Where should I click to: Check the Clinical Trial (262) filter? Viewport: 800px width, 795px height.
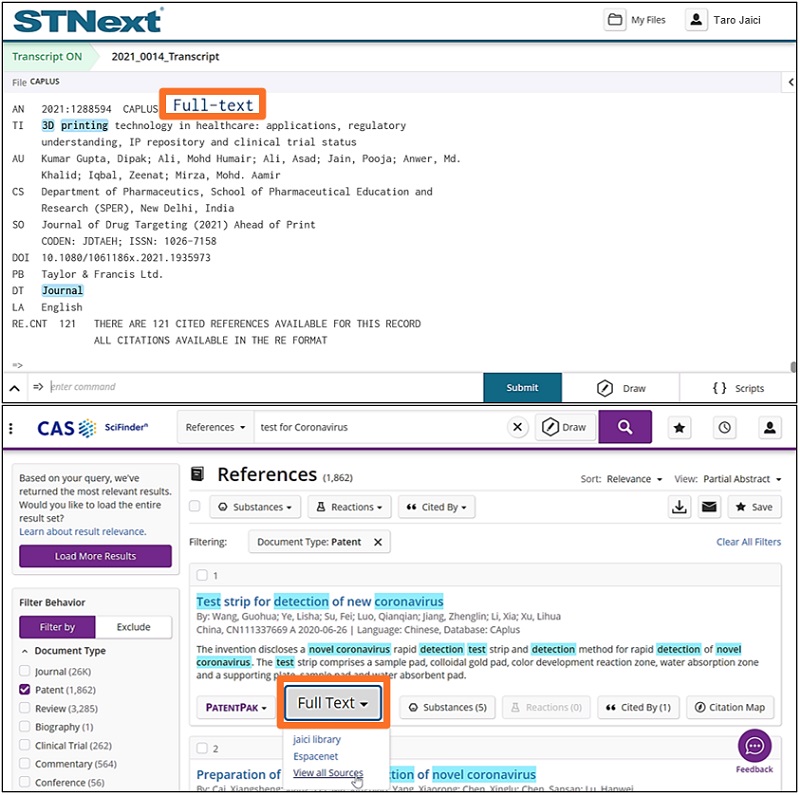[x=24, y=745]
